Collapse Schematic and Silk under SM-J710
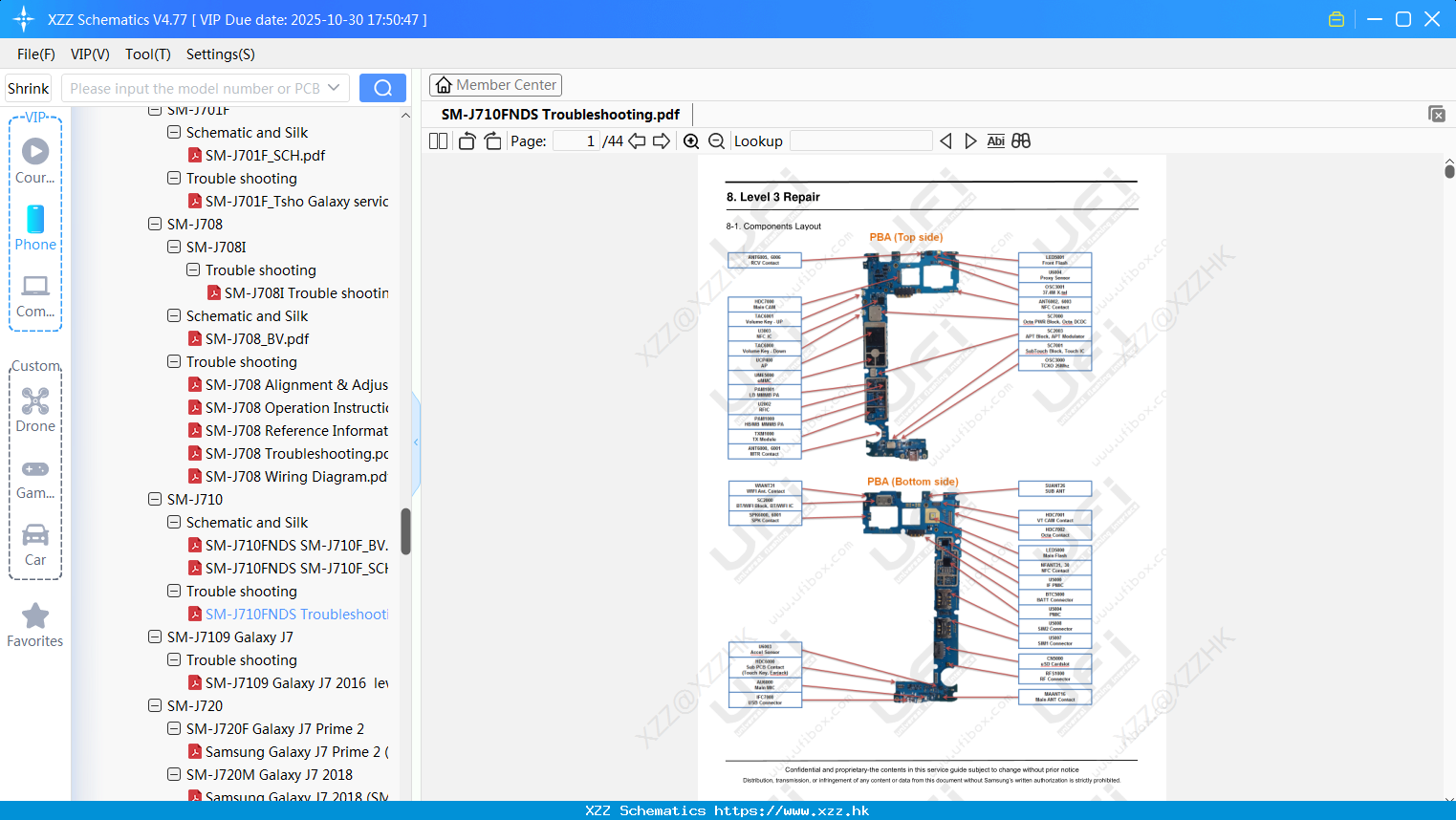The height and width of the screenshot is (820, 1456). tap(174, 522)
